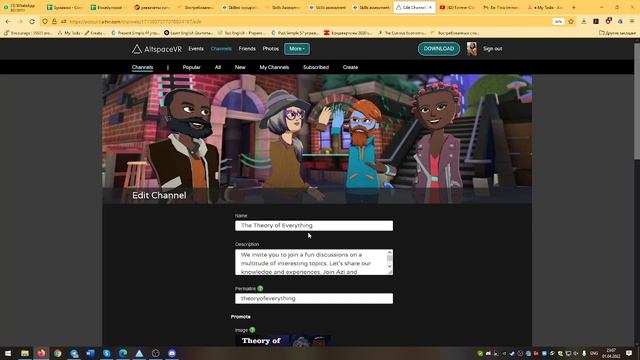
Task: Go back in browser history
Action: 9,21
